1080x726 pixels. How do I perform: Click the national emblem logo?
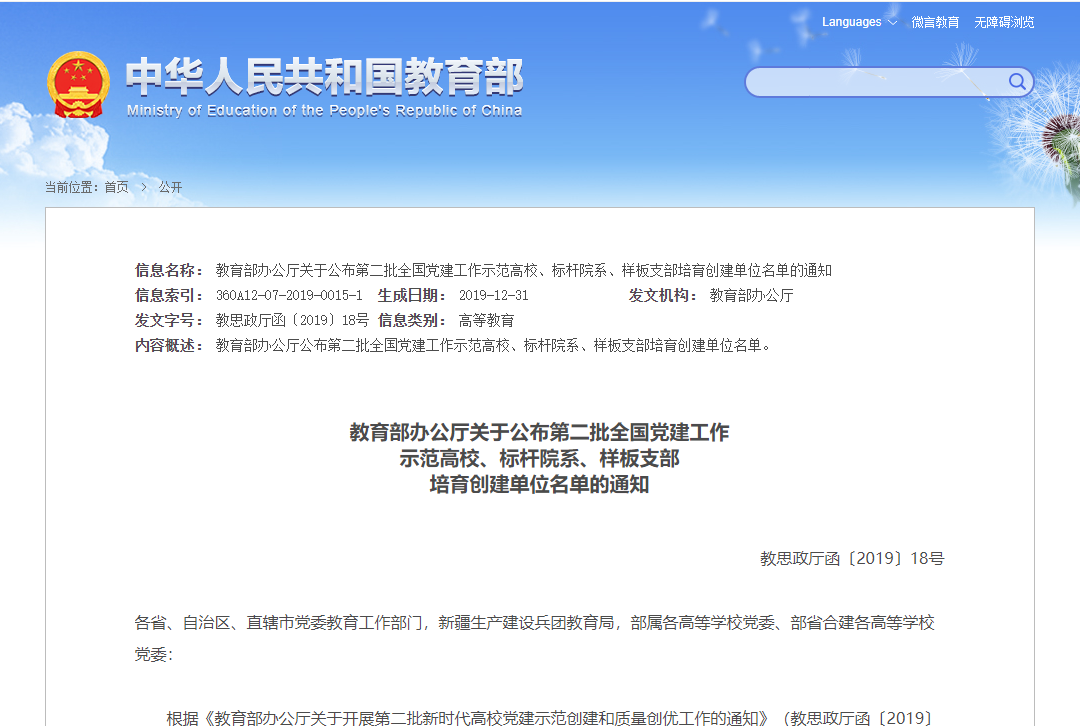tap(78, 84)
